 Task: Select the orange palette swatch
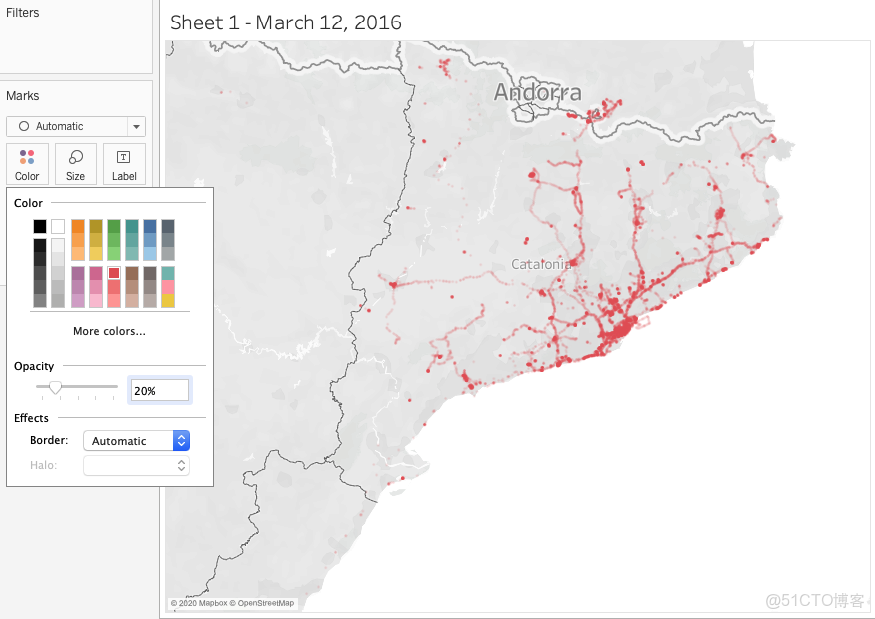pos(77,225)
